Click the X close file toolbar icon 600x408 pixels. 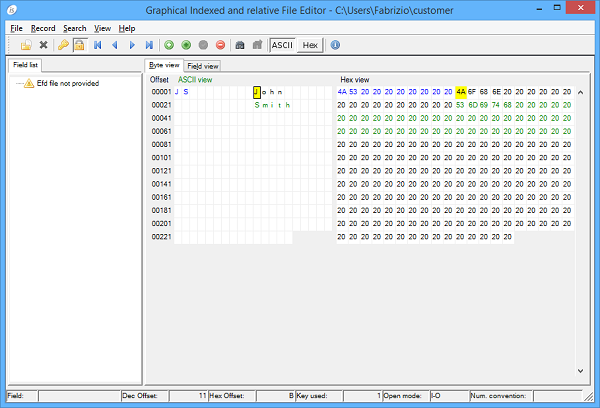pyautogui.click(x=43, y=45)
